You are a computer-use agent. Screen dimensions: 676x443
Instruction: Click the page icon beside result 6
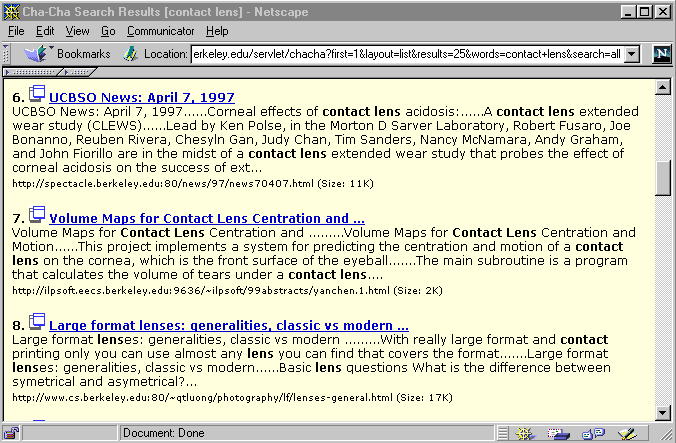point(37,95)
